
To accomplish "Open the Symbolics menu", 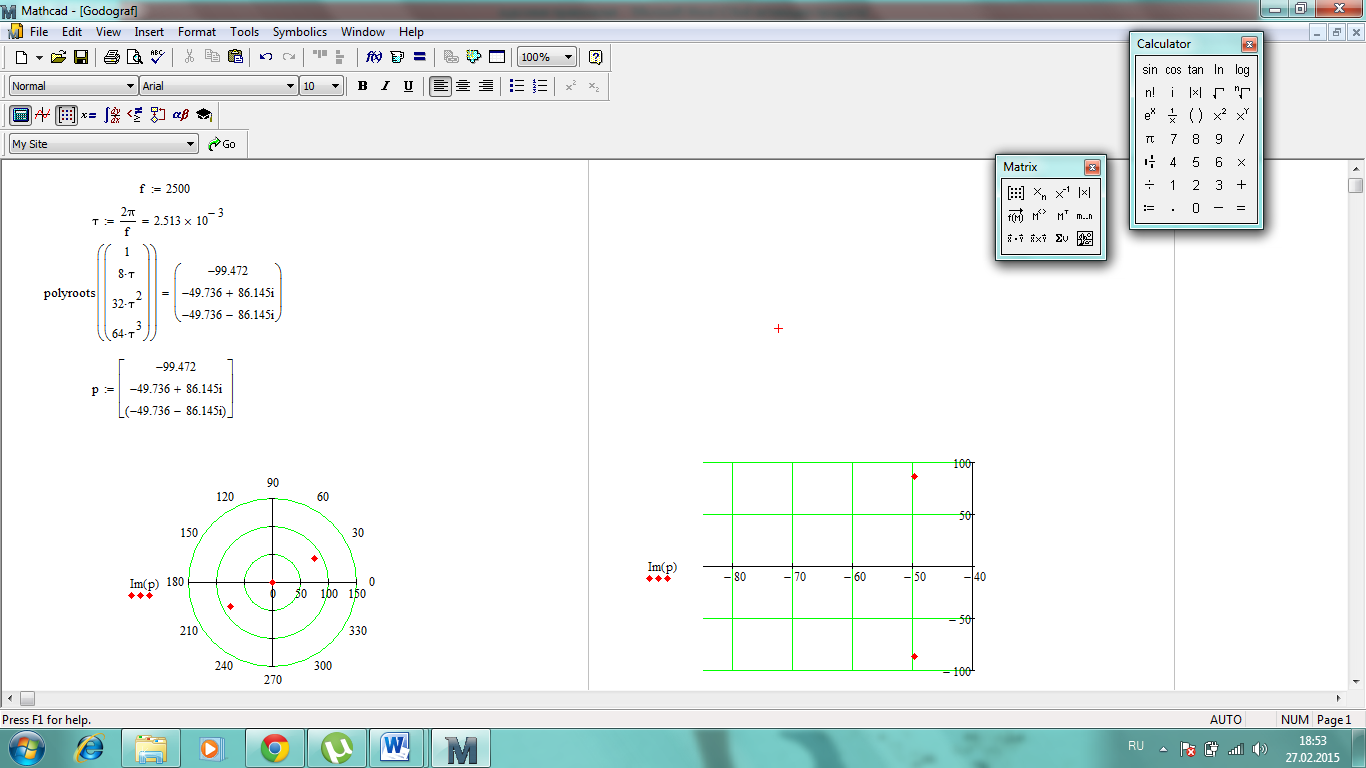I will pyautogui.click(x=299, y=32).
